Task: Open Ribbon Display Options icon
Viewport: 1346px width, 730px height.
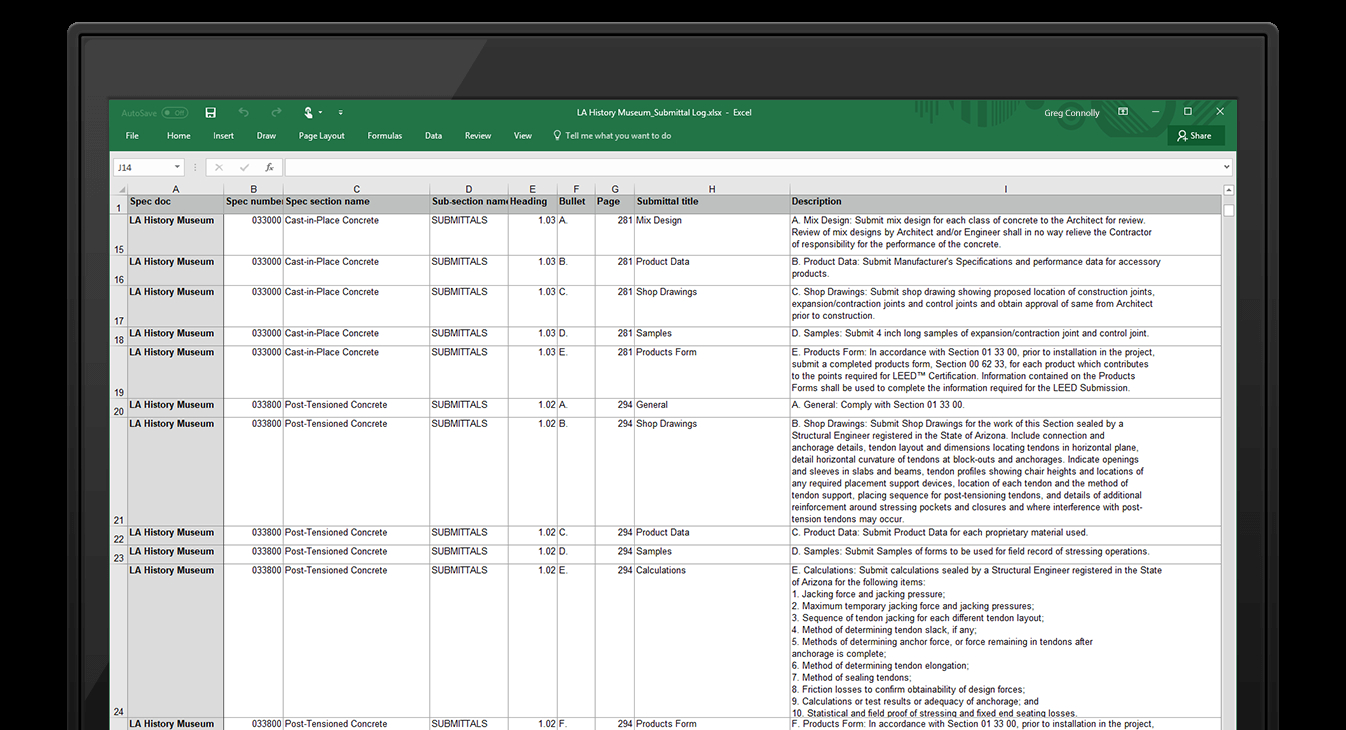Action: click(x=1123, y=112)
